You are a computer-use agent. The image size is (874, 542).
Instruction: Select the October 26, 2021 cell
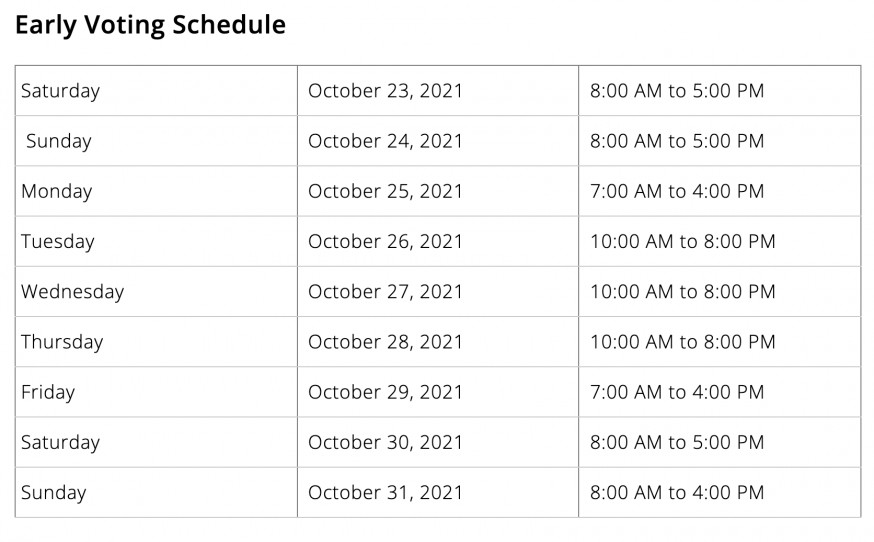pos(438,241)
